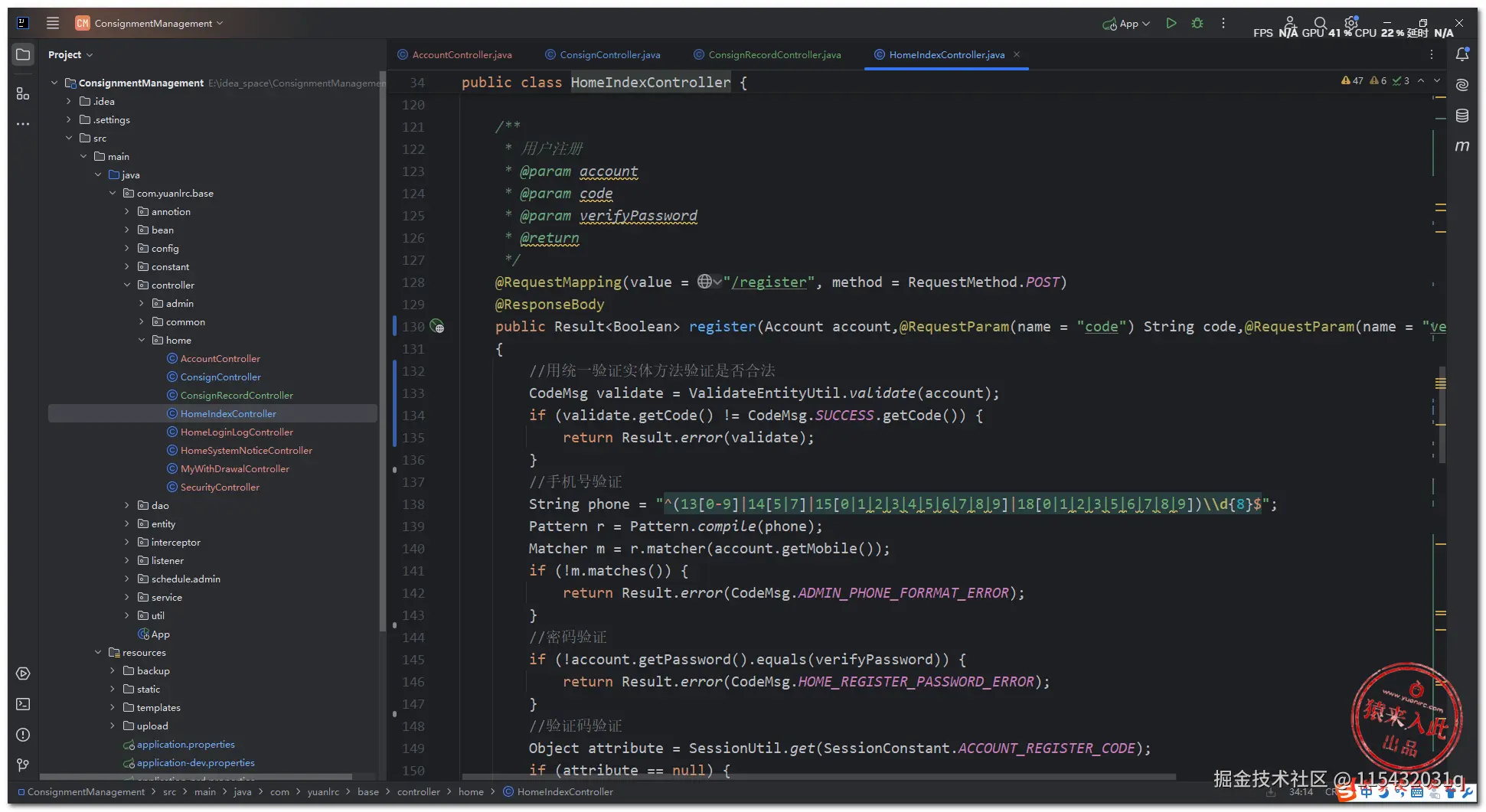1486x812 pixels.
Task: Open MyWithDrawalController in project tree
Action: (228, 468)
